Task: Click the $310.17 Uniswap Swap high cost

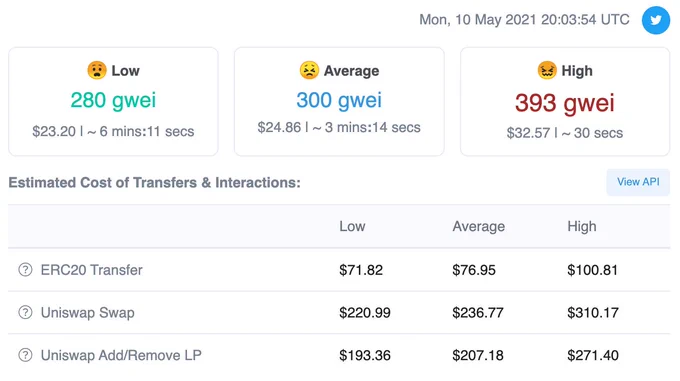Action: [x=593, y=313]
